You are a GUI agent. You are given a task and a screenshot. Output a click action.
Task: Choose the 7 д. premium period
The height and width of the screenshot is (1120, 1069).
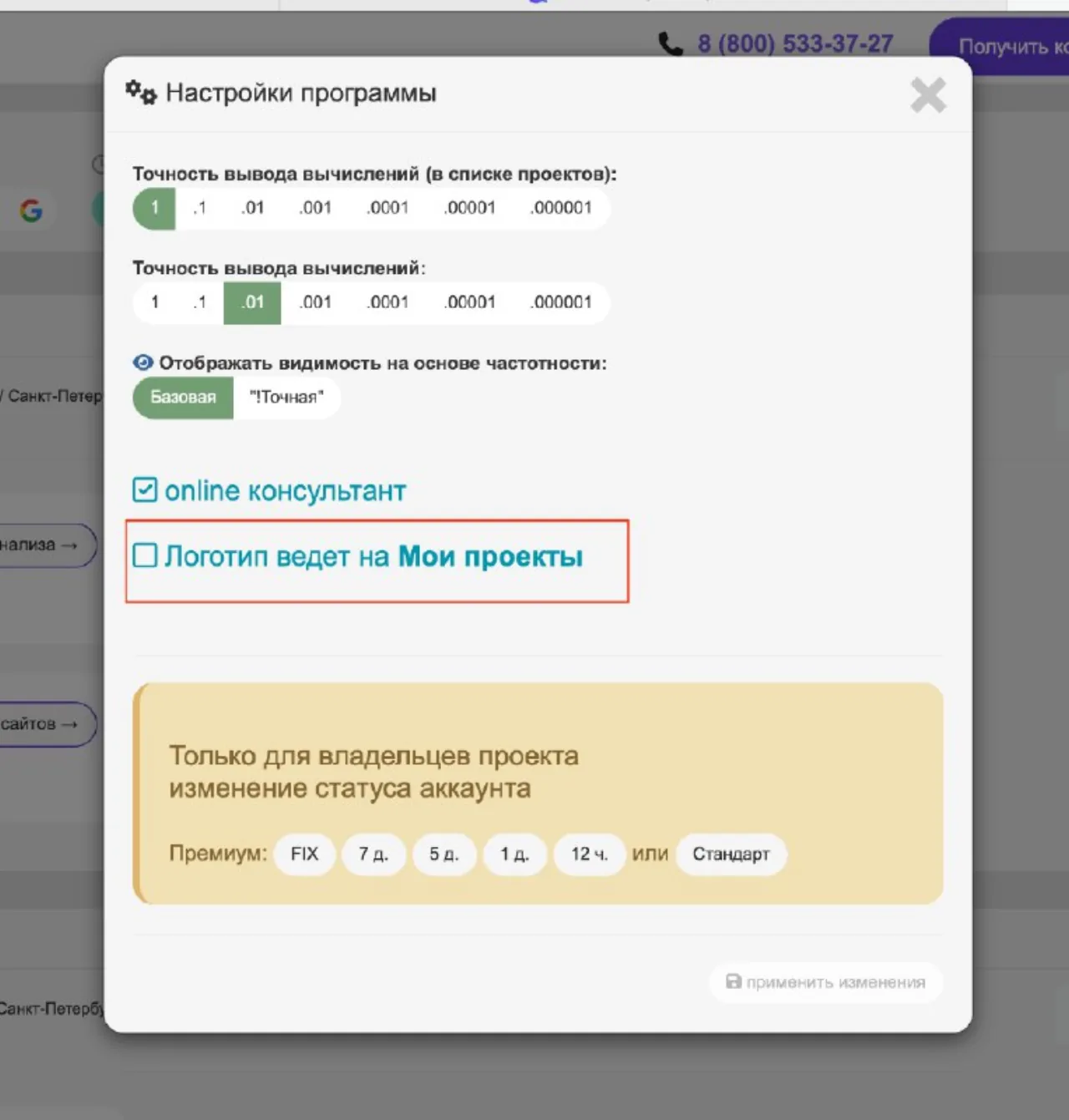tap(373, 854)
